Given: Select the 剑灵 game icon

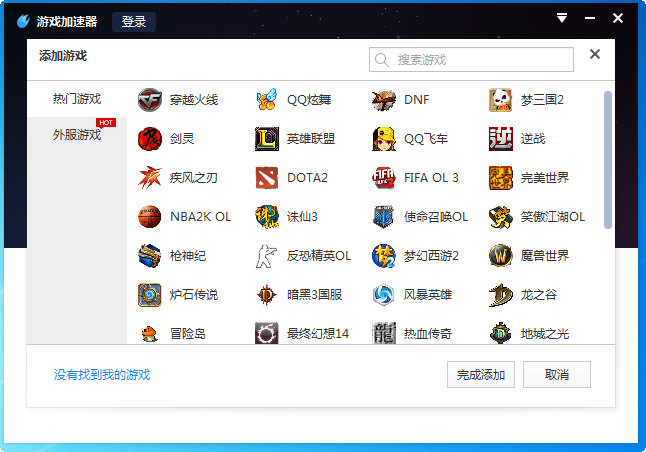Looking at the screenshot, I should click(150, 139).
